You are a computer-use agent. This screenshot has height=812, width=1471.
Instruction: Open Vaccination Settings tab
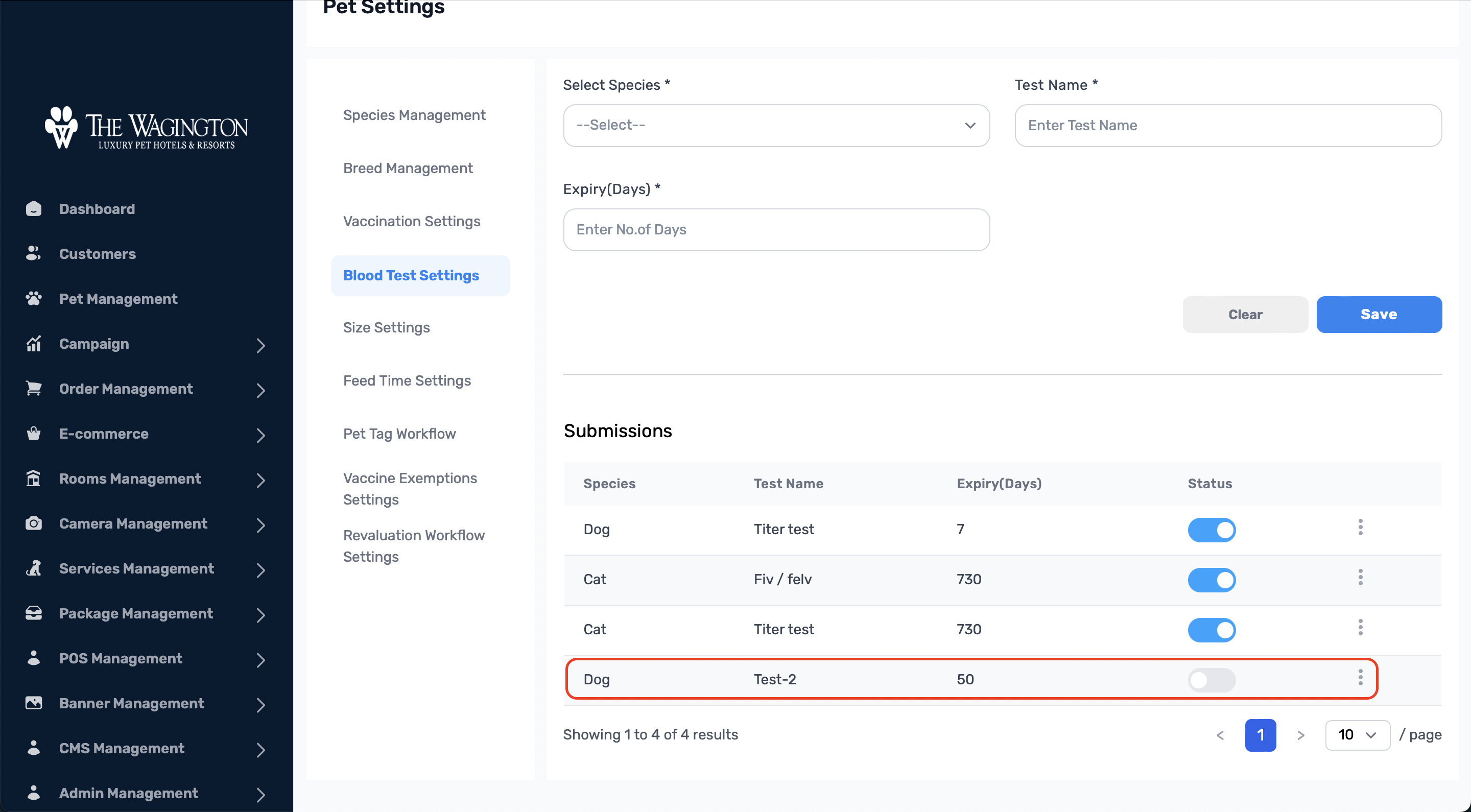[x=412, y=222]
